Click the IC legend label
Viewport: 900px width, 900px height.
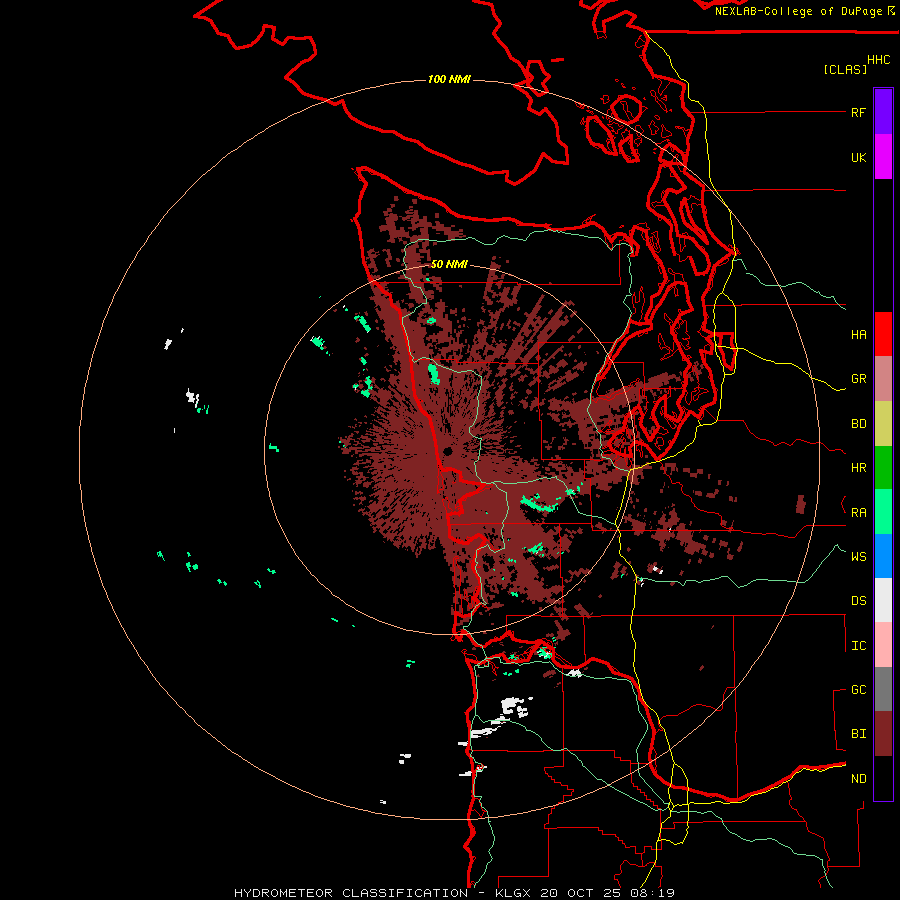click(859, 645)
